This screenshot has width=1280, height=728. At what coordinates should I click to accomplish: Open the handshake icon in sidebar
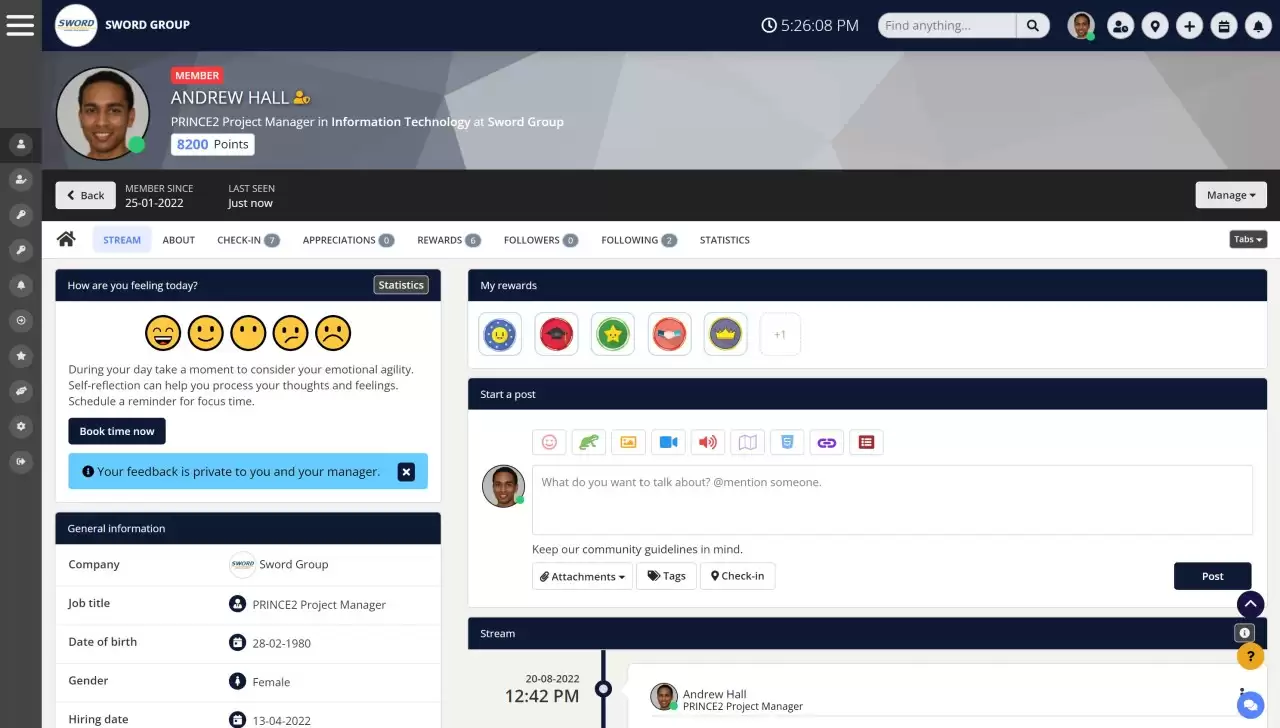click(20, 391)
